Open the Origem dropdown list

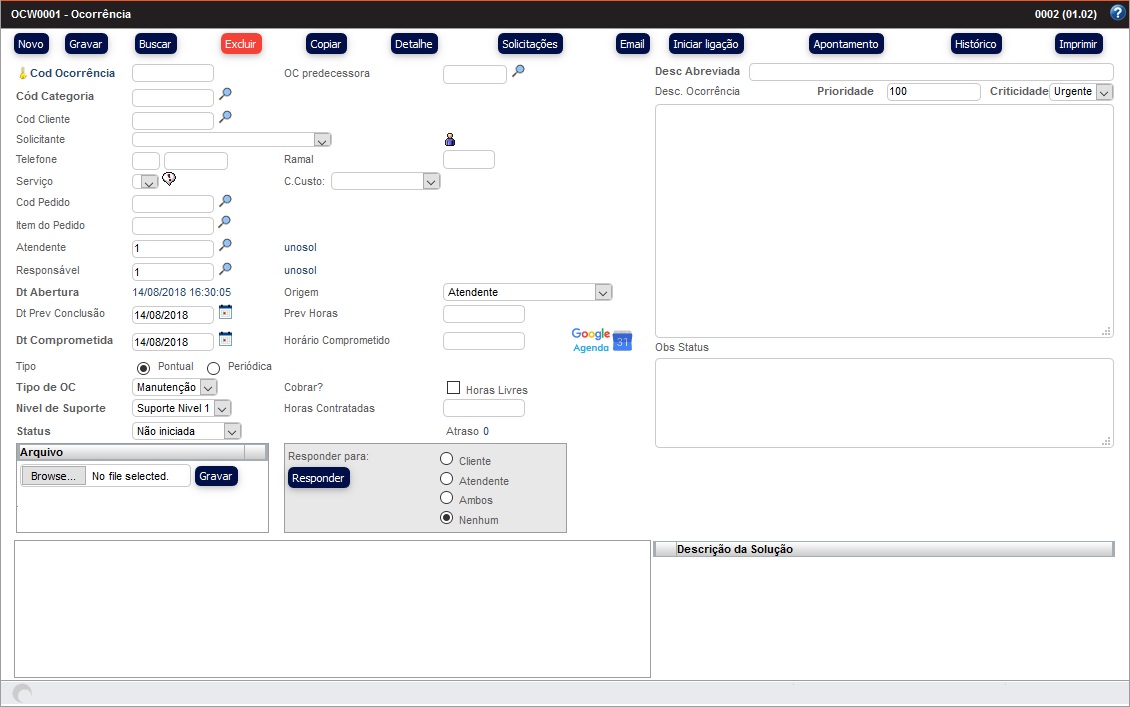[602, 292]
